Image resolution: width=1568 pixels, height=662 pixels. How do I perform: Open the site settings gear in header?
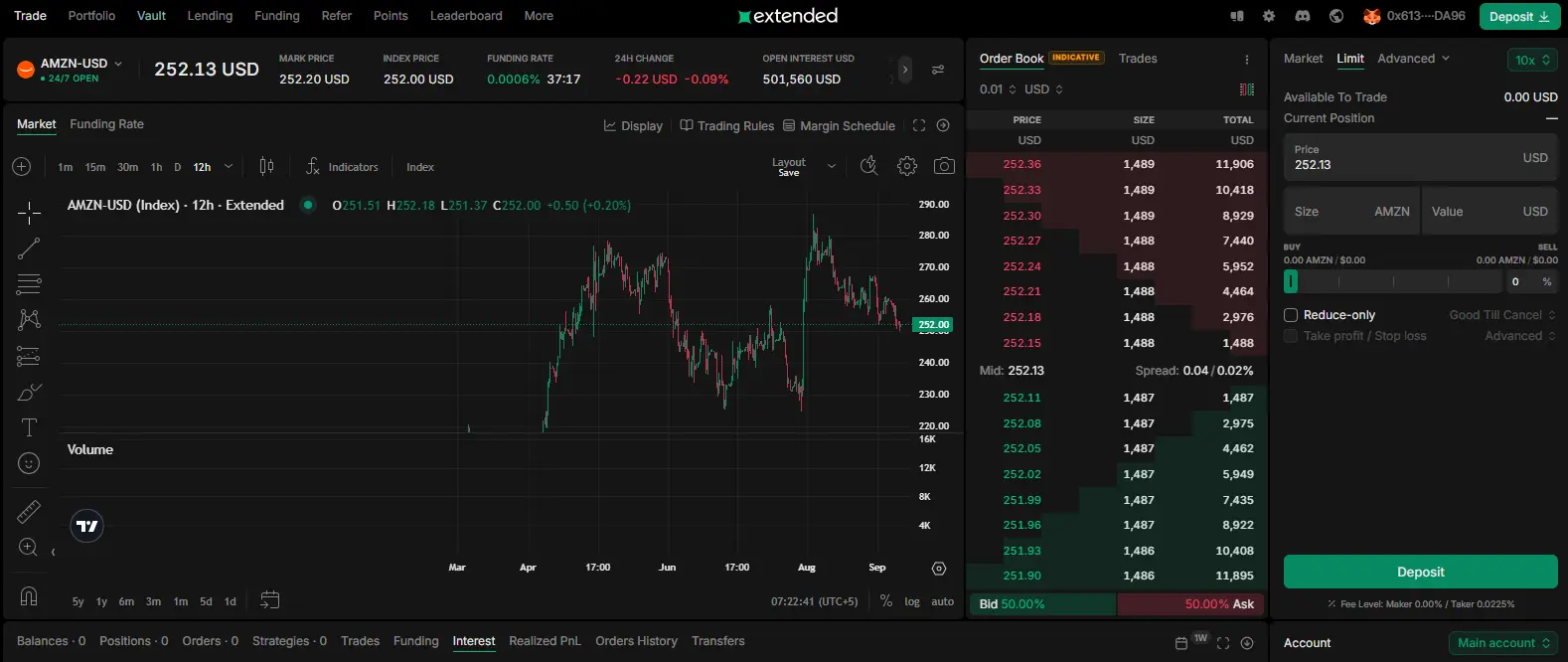[x=1269, y=16]
